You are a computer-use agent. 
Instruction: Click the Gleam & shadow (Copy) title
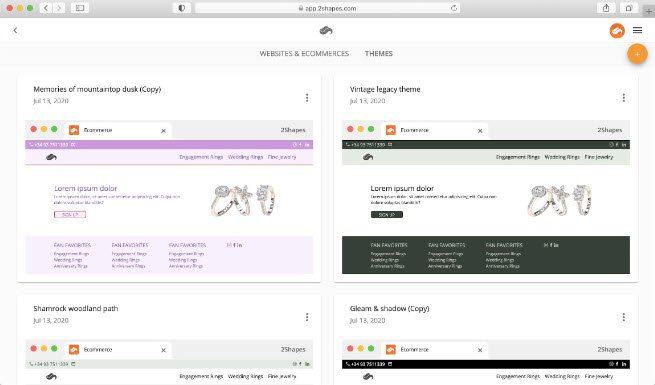coord(389,309)
